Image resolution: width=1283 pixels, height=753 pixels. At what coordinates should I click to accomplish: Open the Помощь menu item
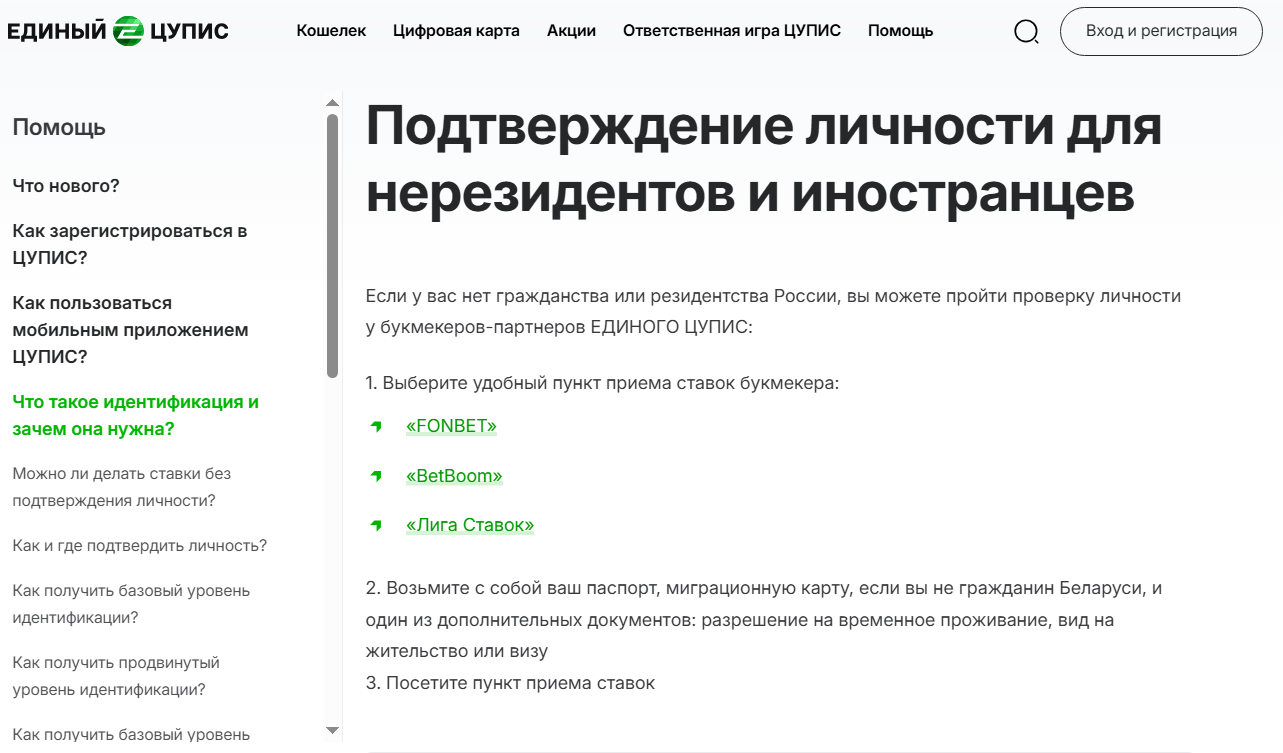(x=900, y=31)
